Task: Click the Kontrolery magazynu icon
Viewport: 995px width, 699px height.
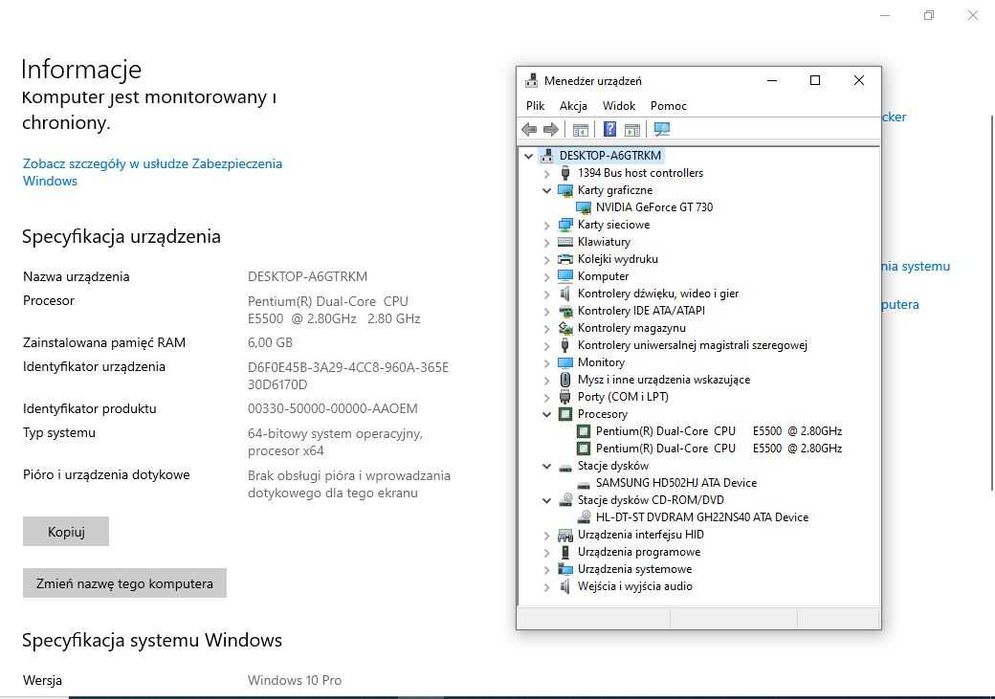Action: 565,328
